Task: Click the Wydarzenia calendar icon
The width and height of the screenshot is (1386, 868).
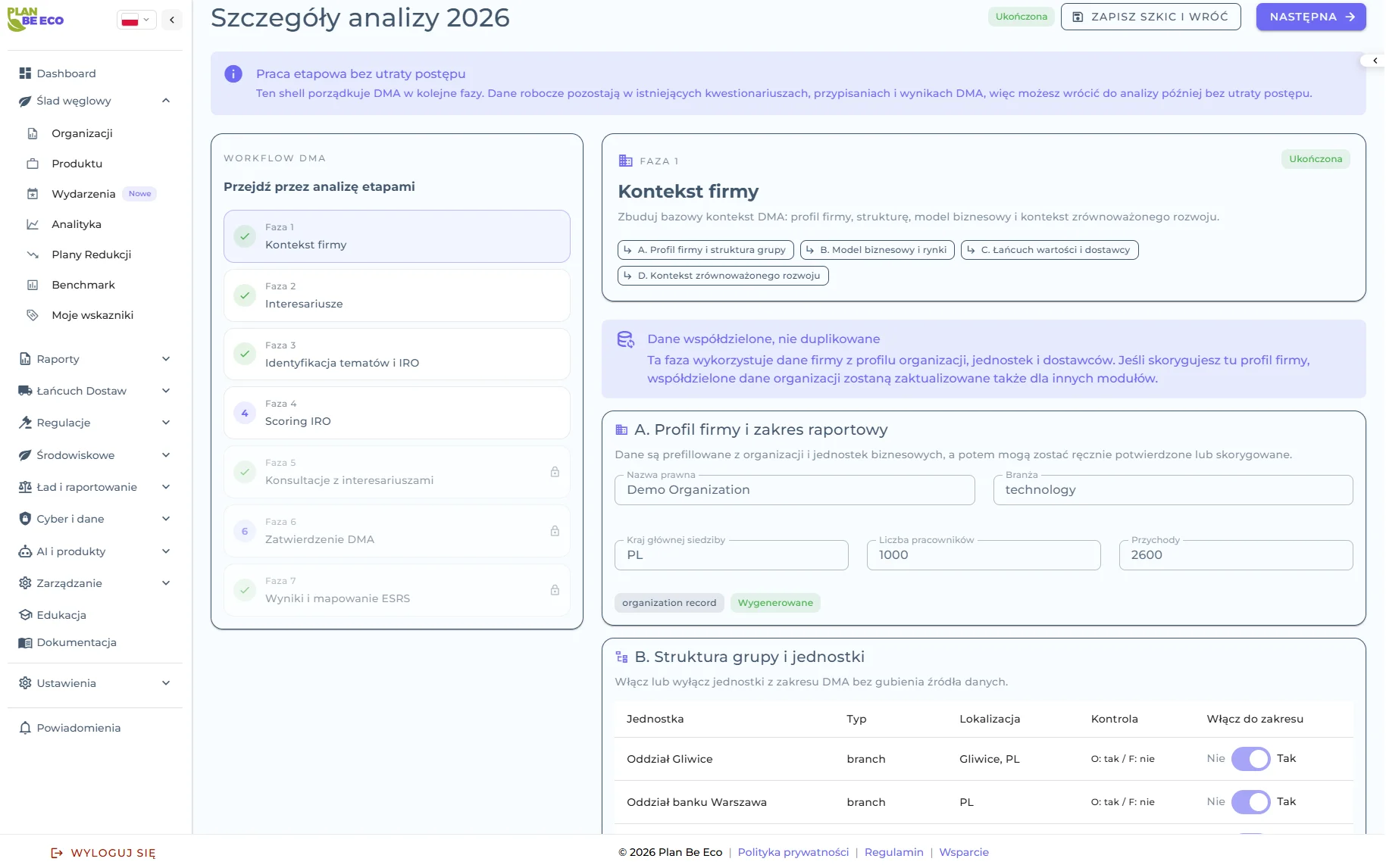Action: point(33,194)
